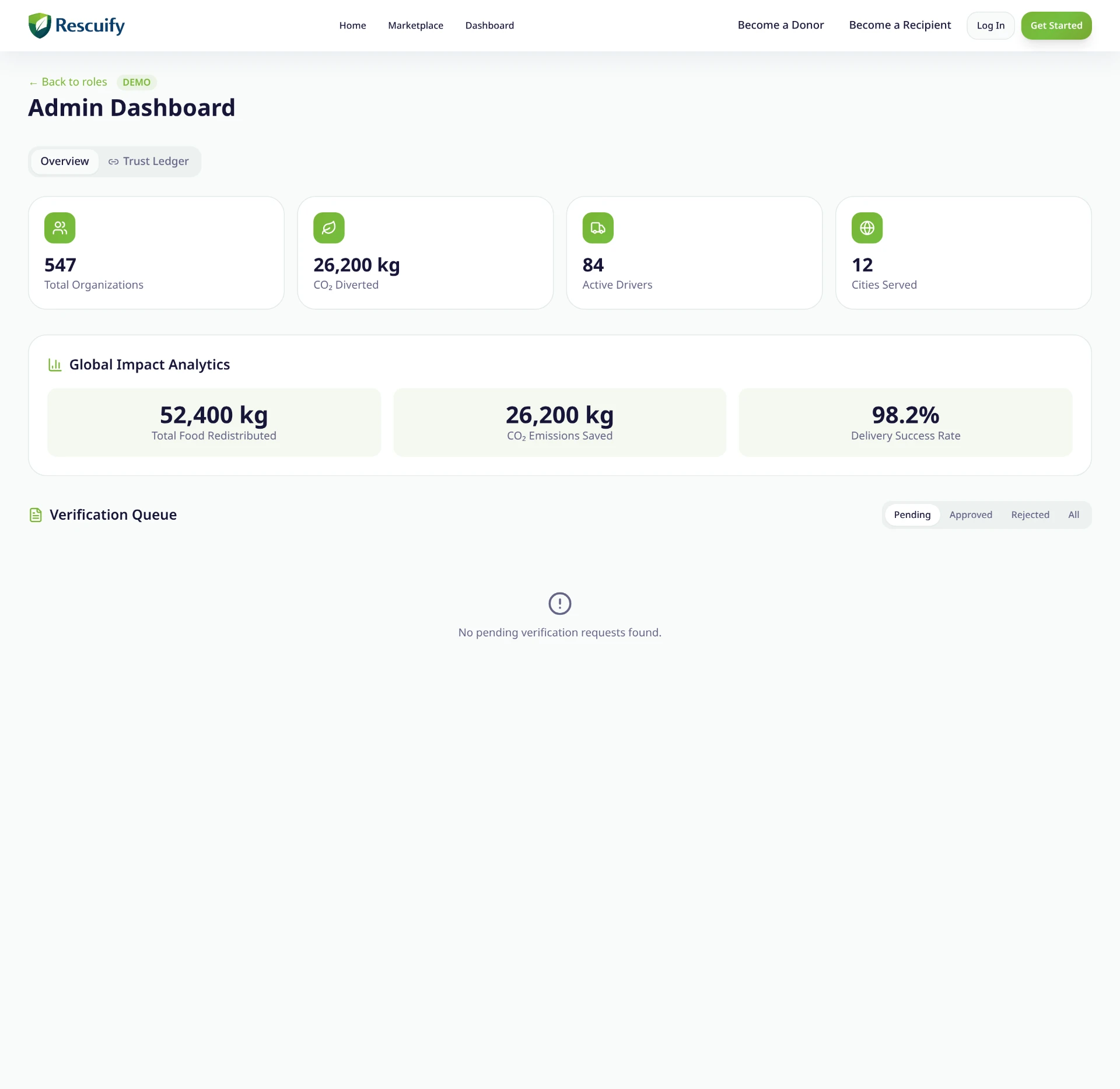Click the Rescuify shield logo
The height and width of the screenshot is (1089, 1120).
click(40, 26)
